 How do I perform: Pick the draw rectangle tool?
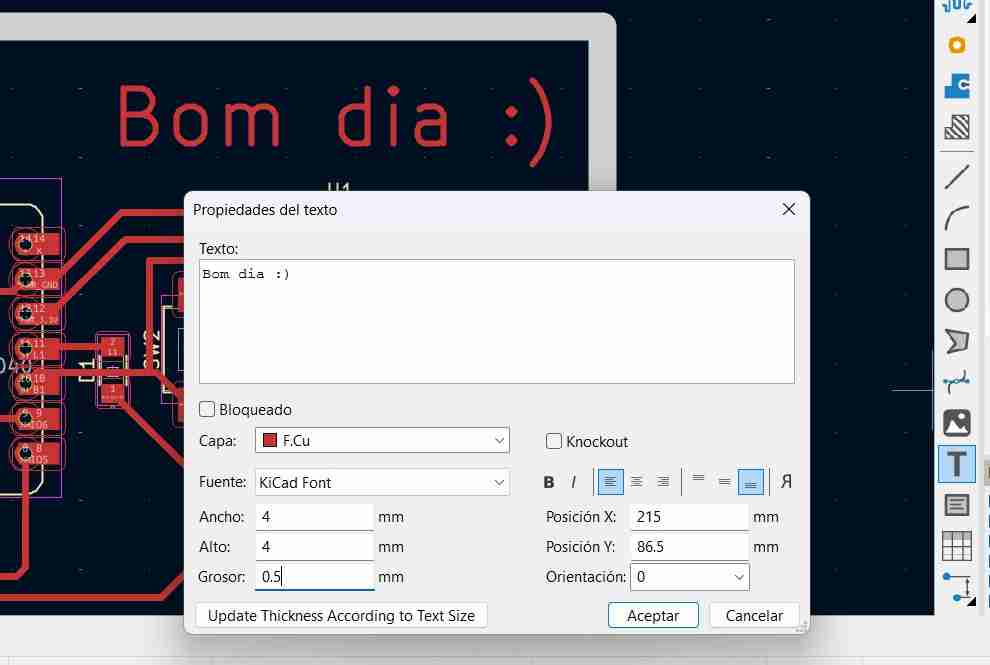957,259
